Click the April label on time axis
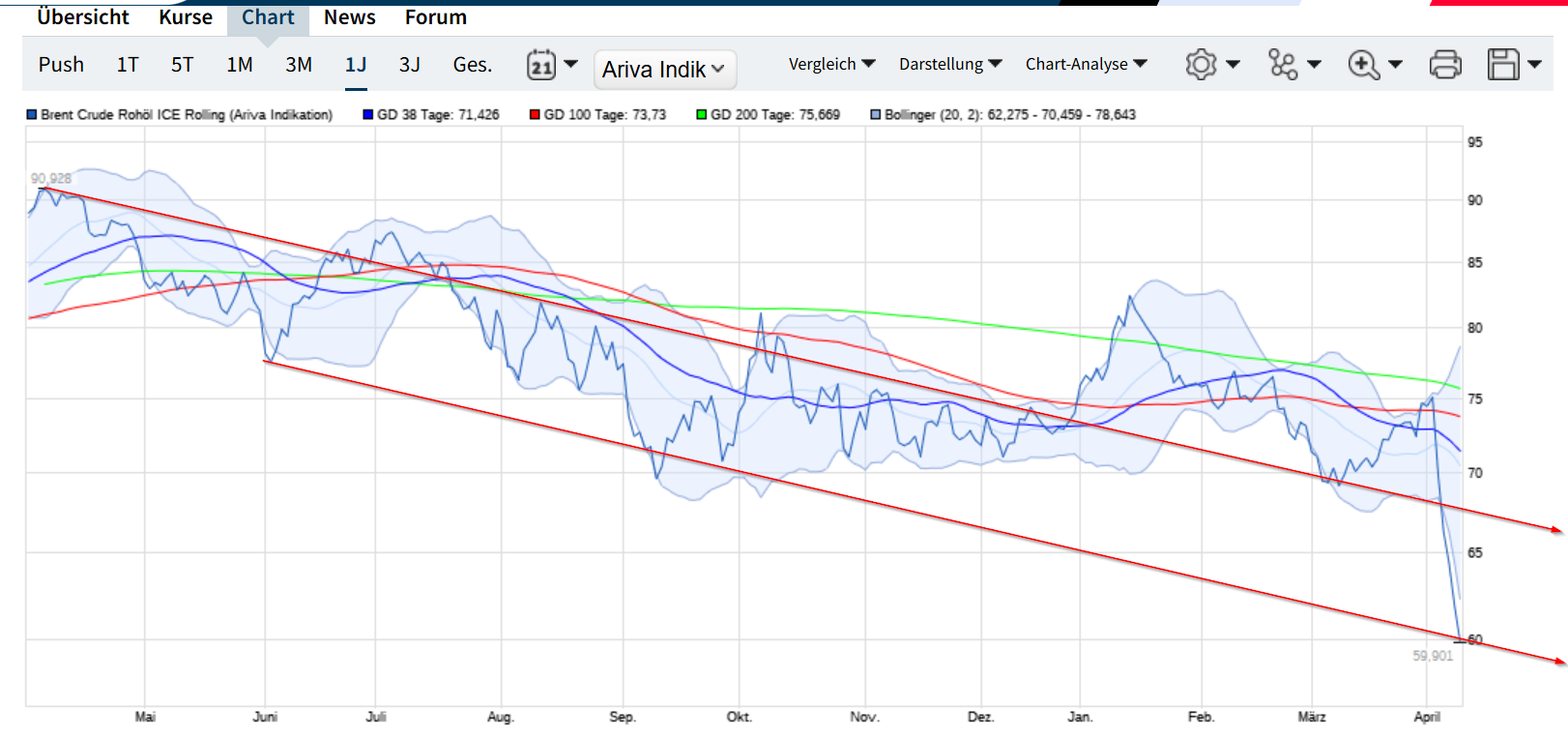This screenshot has height=739, width=1568. click(x=1427, y=717)
